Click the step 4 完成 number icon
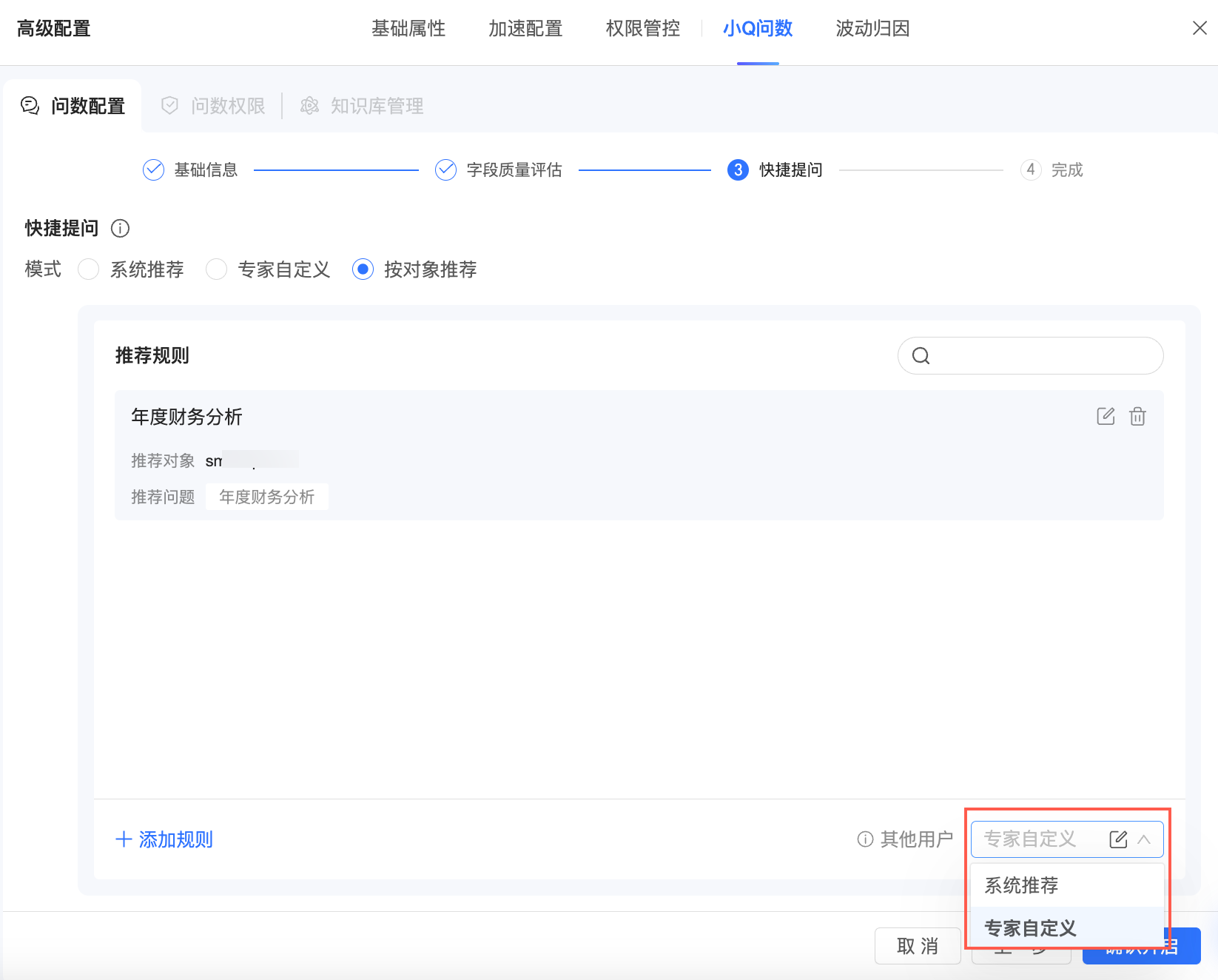This screenshot has width=1218, height=980. point(1031,170)
